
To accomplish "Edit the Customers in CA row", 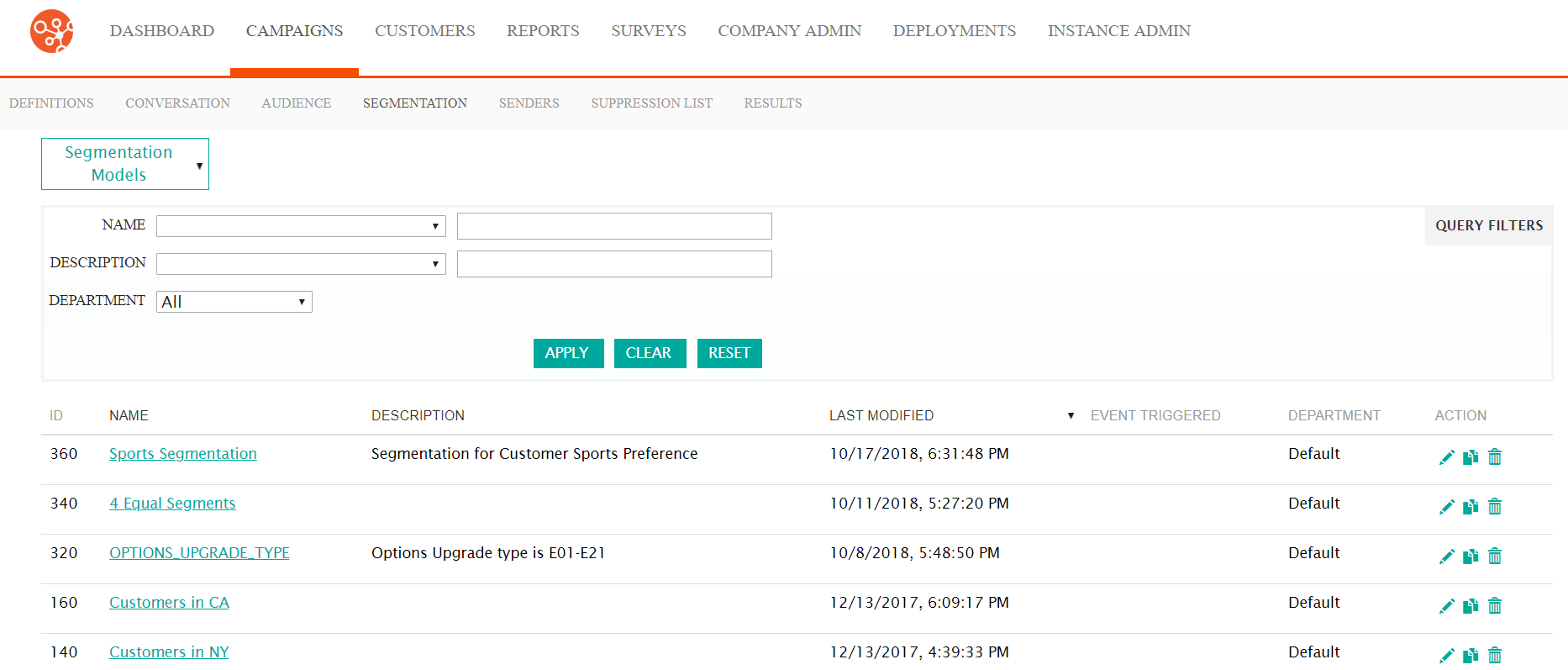I will [1446, 606].
